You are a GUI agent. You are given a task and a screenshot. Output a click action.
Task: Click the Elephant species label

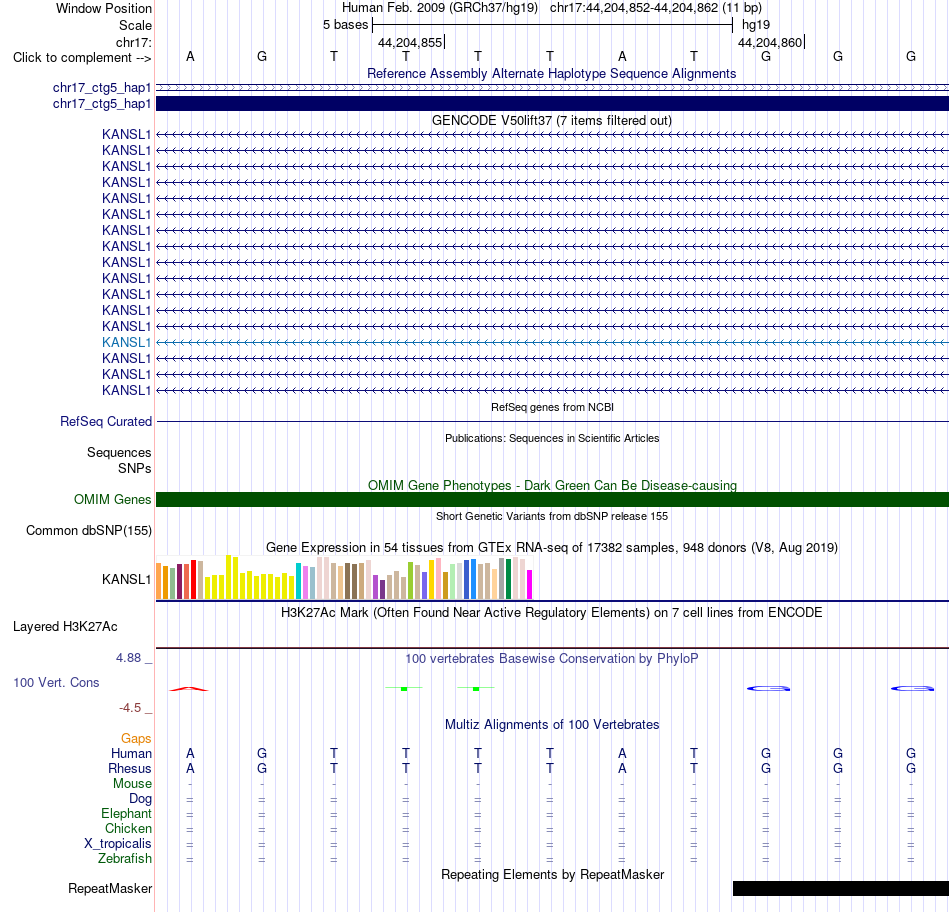(x=126, y=813)
